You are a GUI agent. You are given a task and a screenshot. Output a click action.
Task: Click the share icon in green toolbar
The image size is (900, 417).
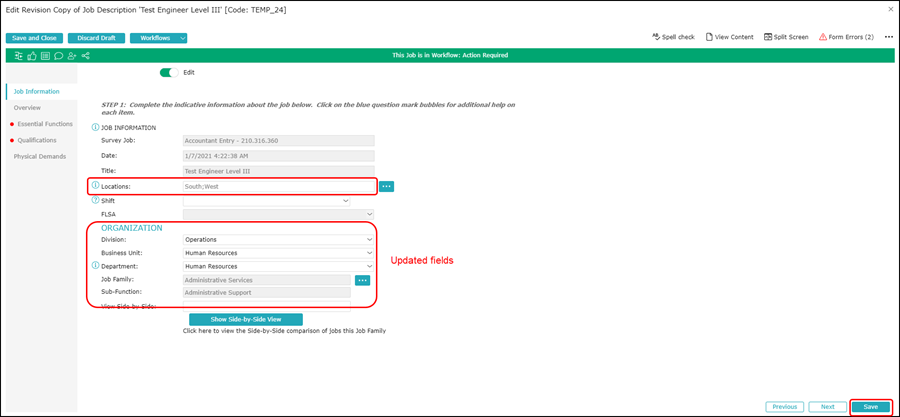(85, 56)
